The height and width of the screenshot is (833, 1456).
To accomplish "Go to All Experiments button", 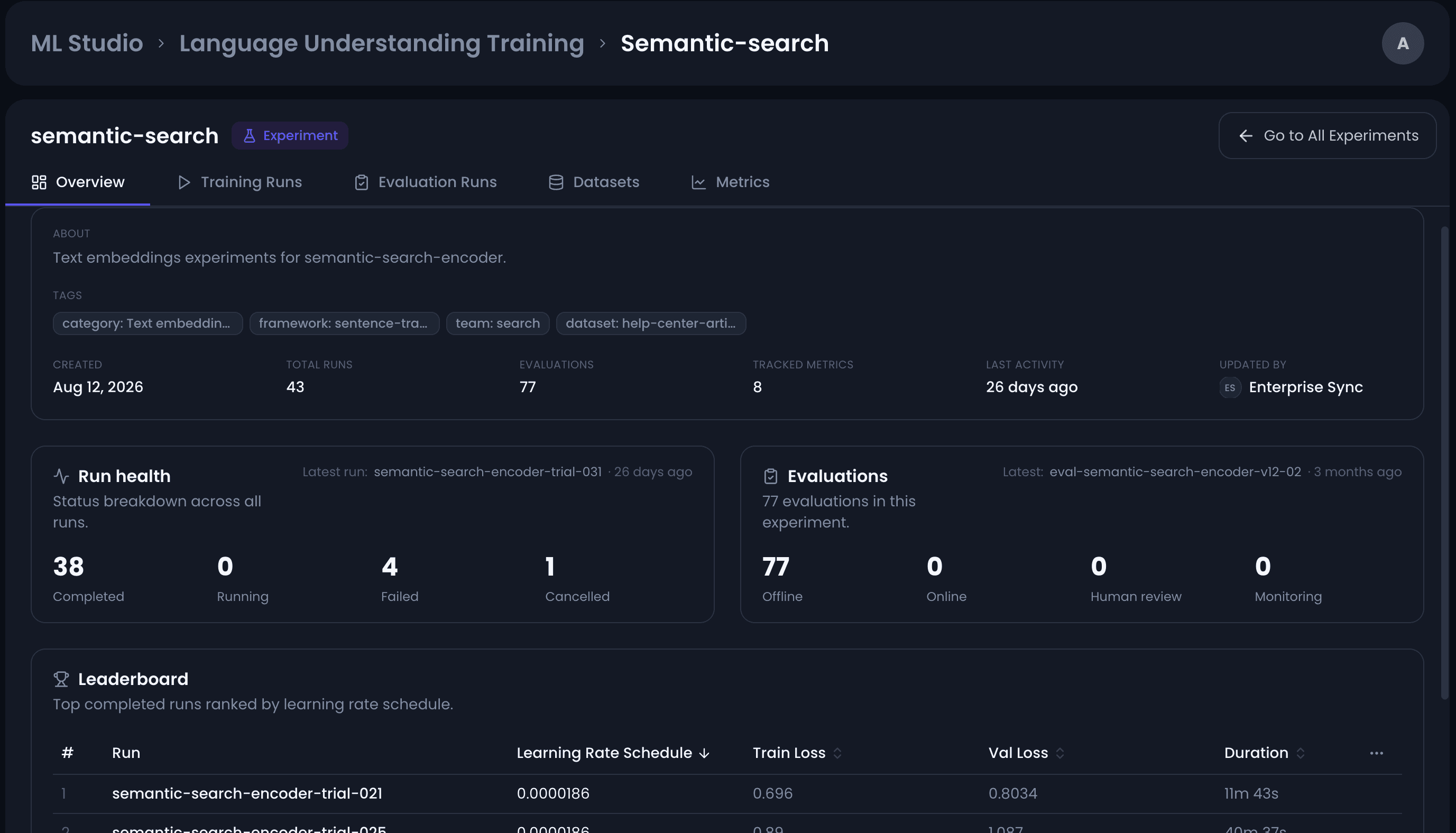I will [x=1328, y=136].
